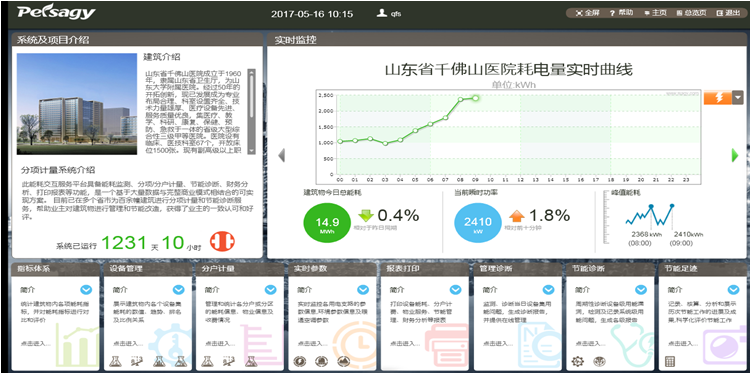
Task: Select the 报表打印 card header
Action: (x=425, y=269)
